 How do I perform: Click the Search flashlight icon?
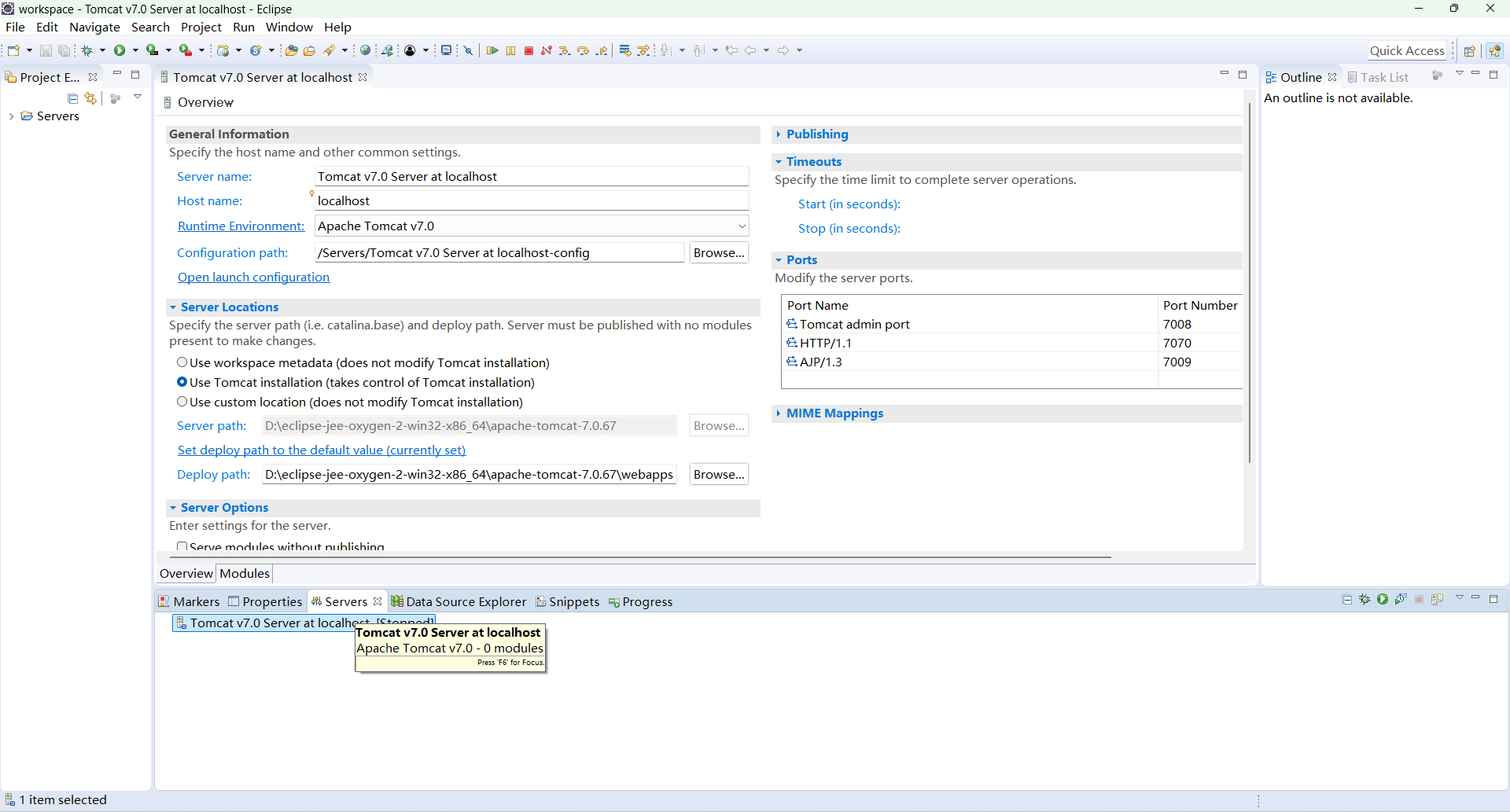point(330,50)
